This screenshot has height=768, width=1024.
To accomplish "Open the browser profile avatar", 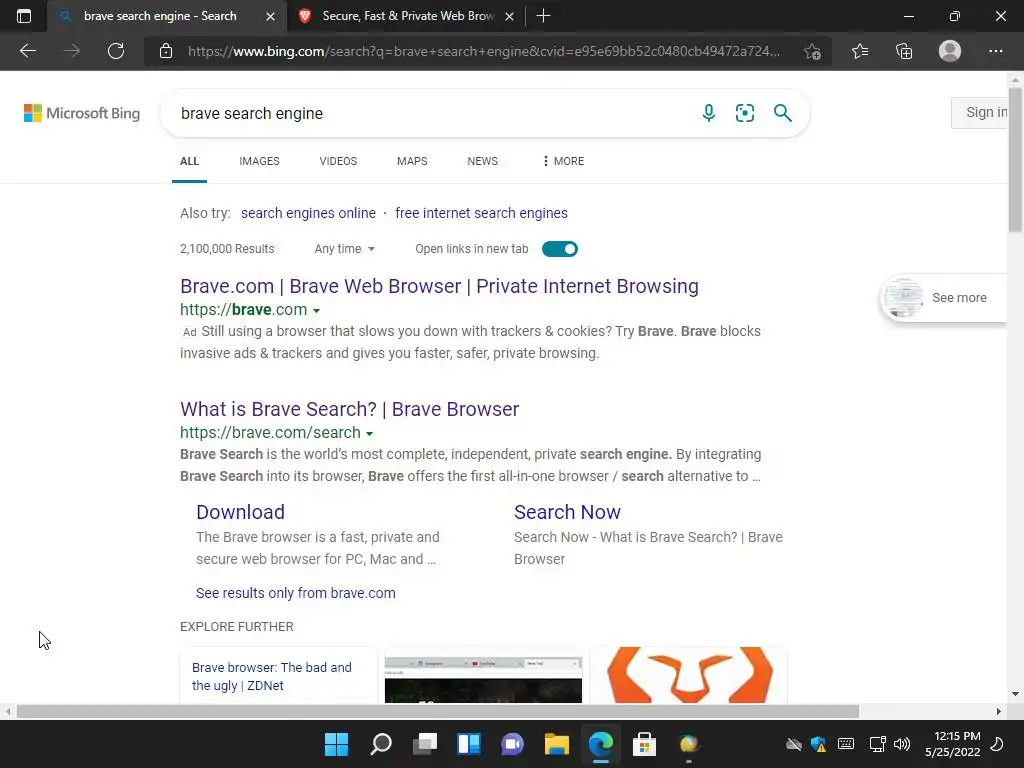I will click(x=950, y=51).
